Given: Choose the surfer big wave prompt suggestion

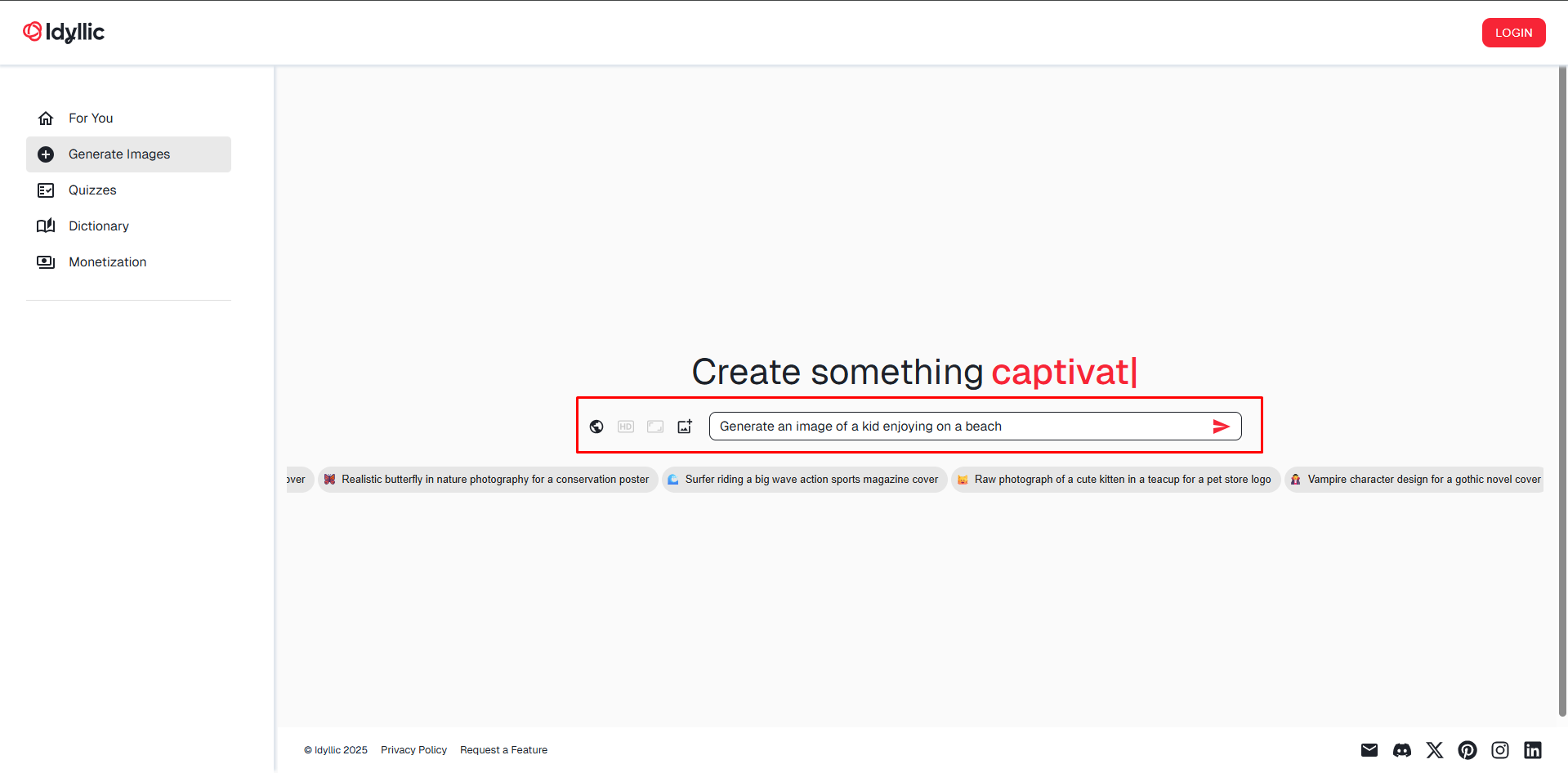Looking at the screenshot, I should click(x=804, y=480).
